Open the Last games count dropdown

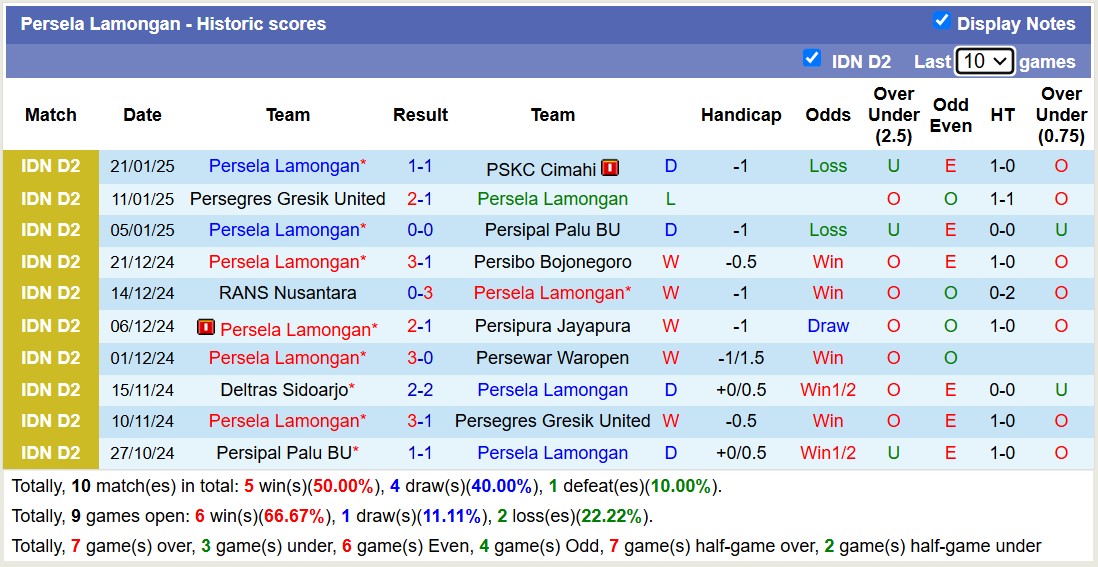coord(984,61)
